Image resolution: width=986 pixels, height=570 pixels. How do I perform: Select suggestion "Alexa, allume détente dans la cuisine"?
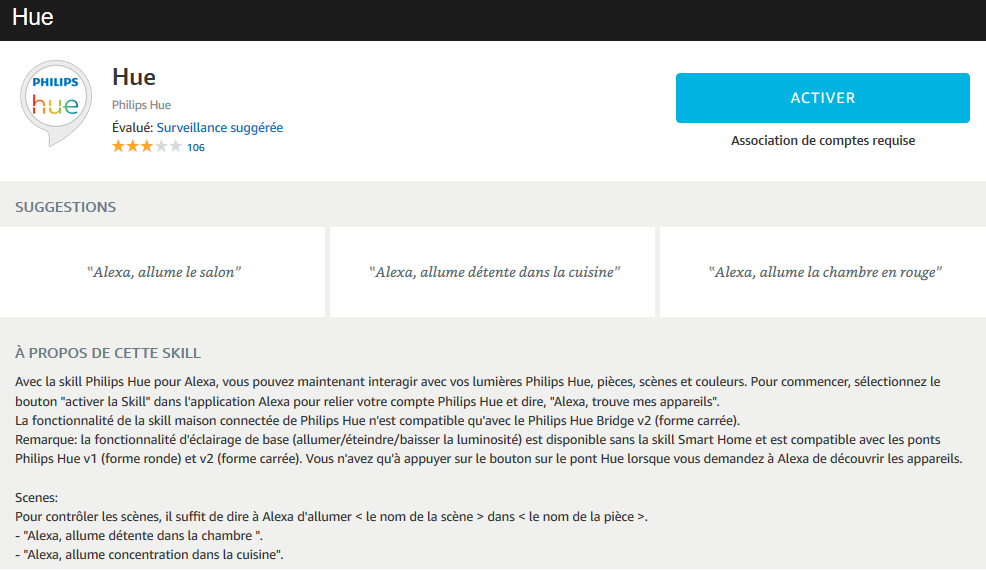coord(494,272)
